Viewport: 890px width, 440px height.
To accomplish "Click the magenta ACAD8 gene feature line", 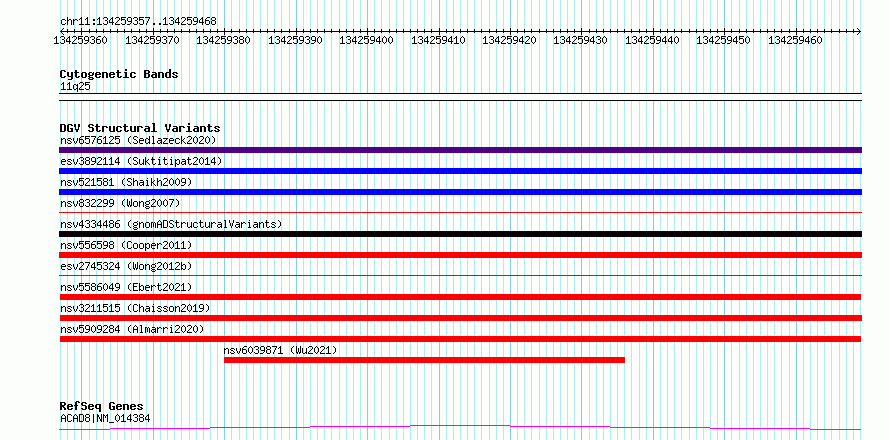I will 460,427.
